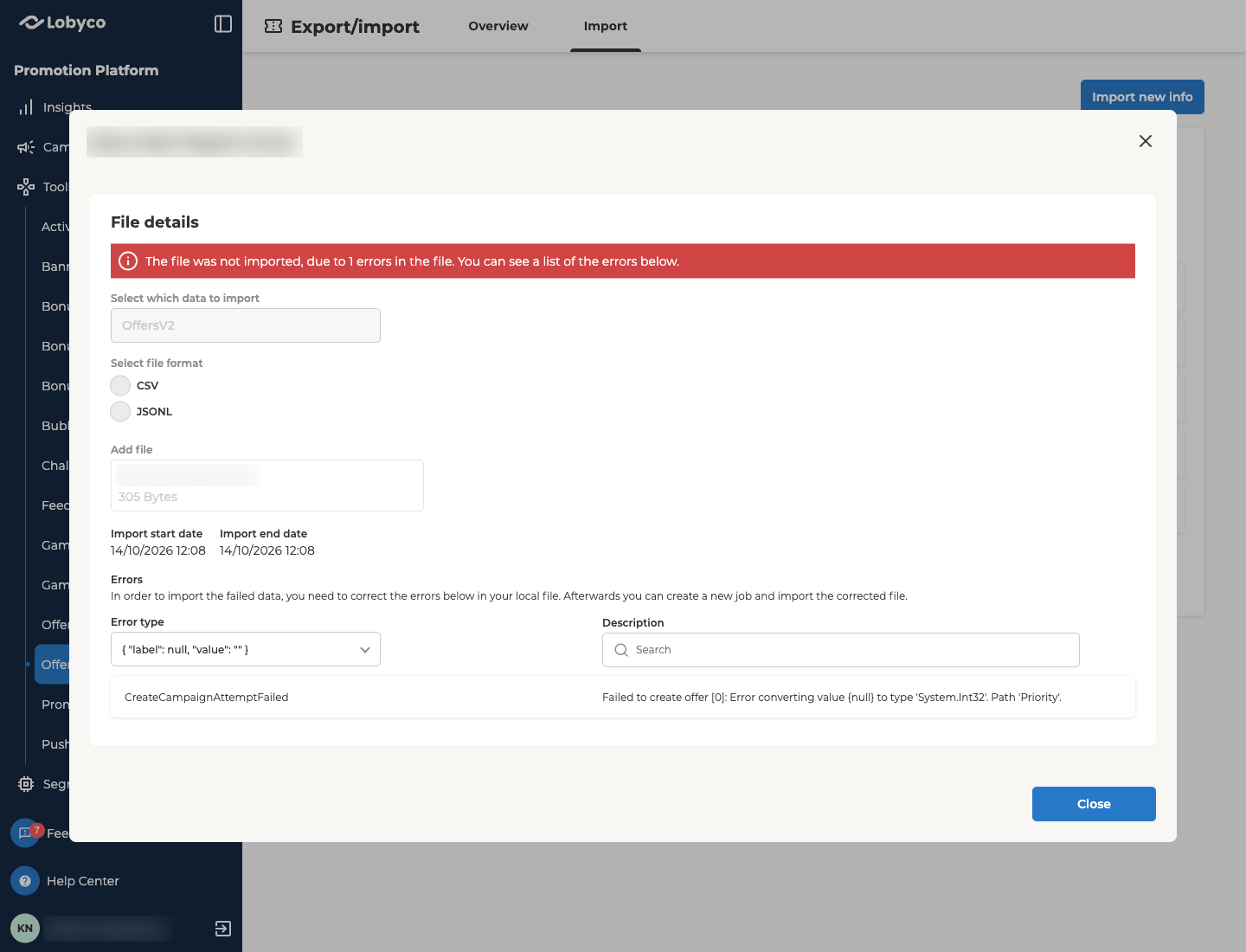Click the log out icon
This screenshot has width=1246, height=952.
[x=223, y=929]
